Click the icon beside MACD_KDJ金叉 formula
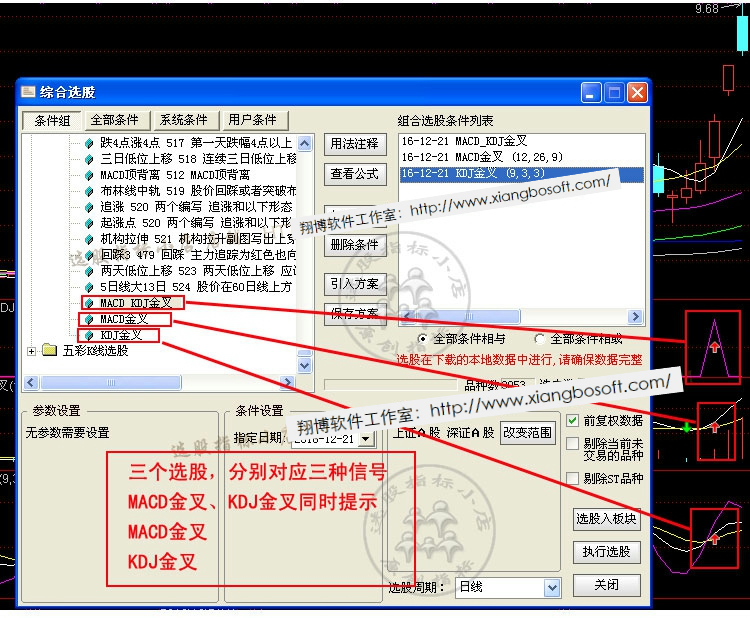 pyautogui.click(x=89, y=303)
